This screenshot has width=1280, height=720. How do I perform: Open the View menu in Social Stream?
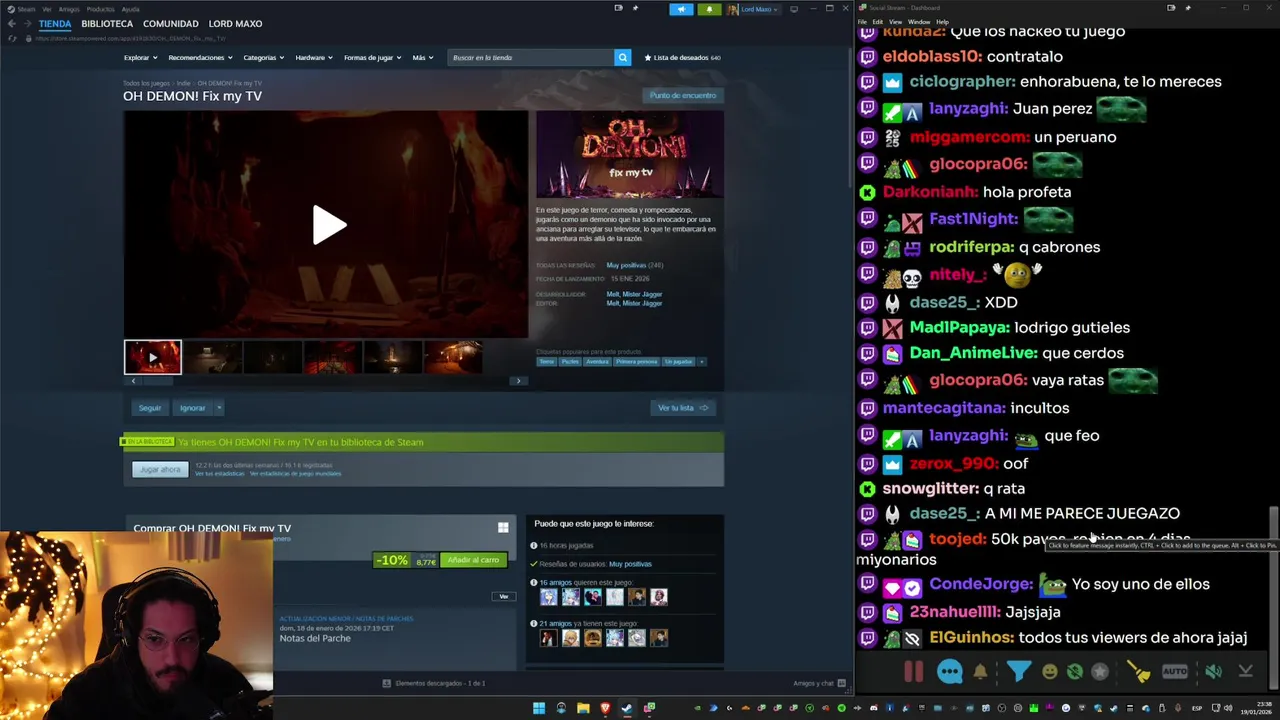895,21
